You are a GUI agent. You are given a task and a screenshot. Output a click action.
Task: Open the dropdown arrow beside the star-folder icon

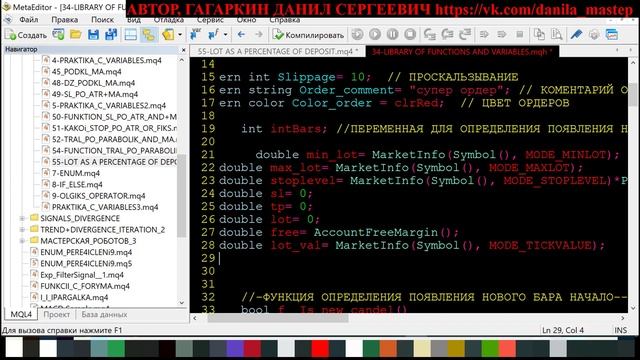[x=180, y=35]
